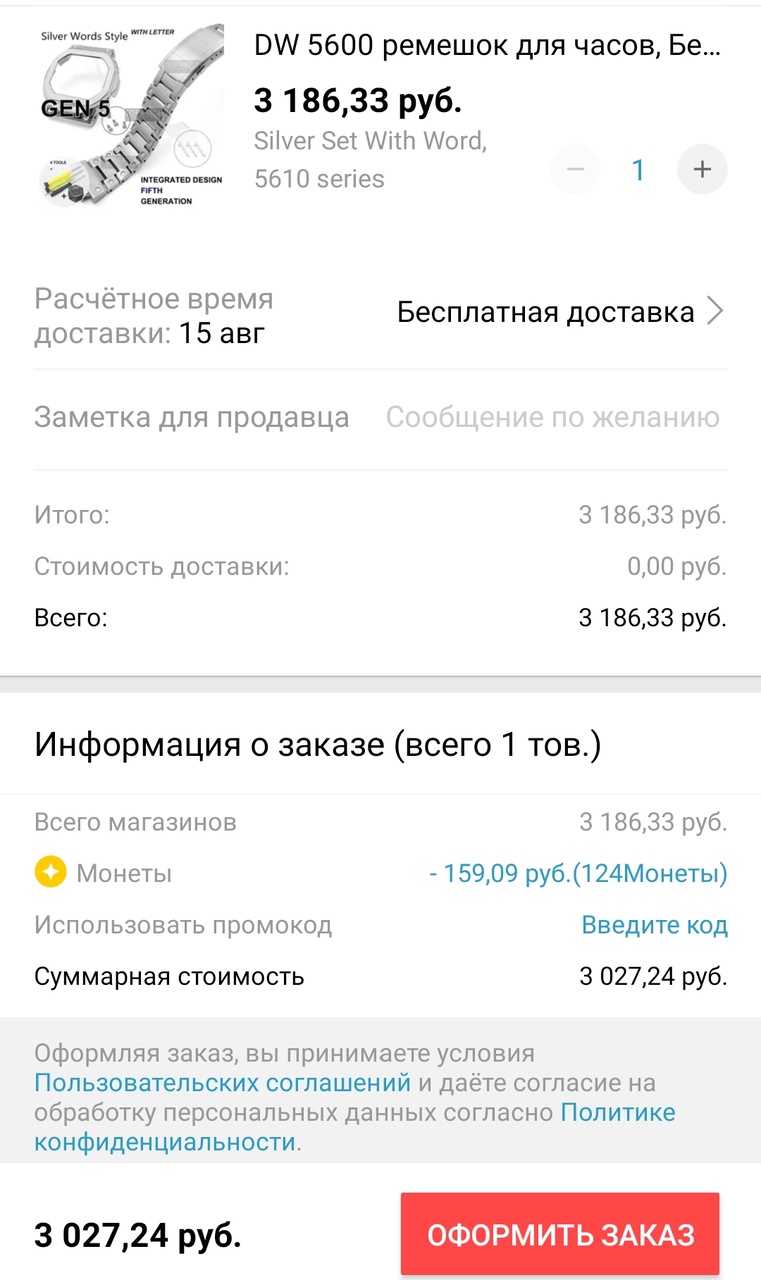This screenshot has height=1280, width=761.
Task: Click the Монеты label text
Action: click(124, 874)
